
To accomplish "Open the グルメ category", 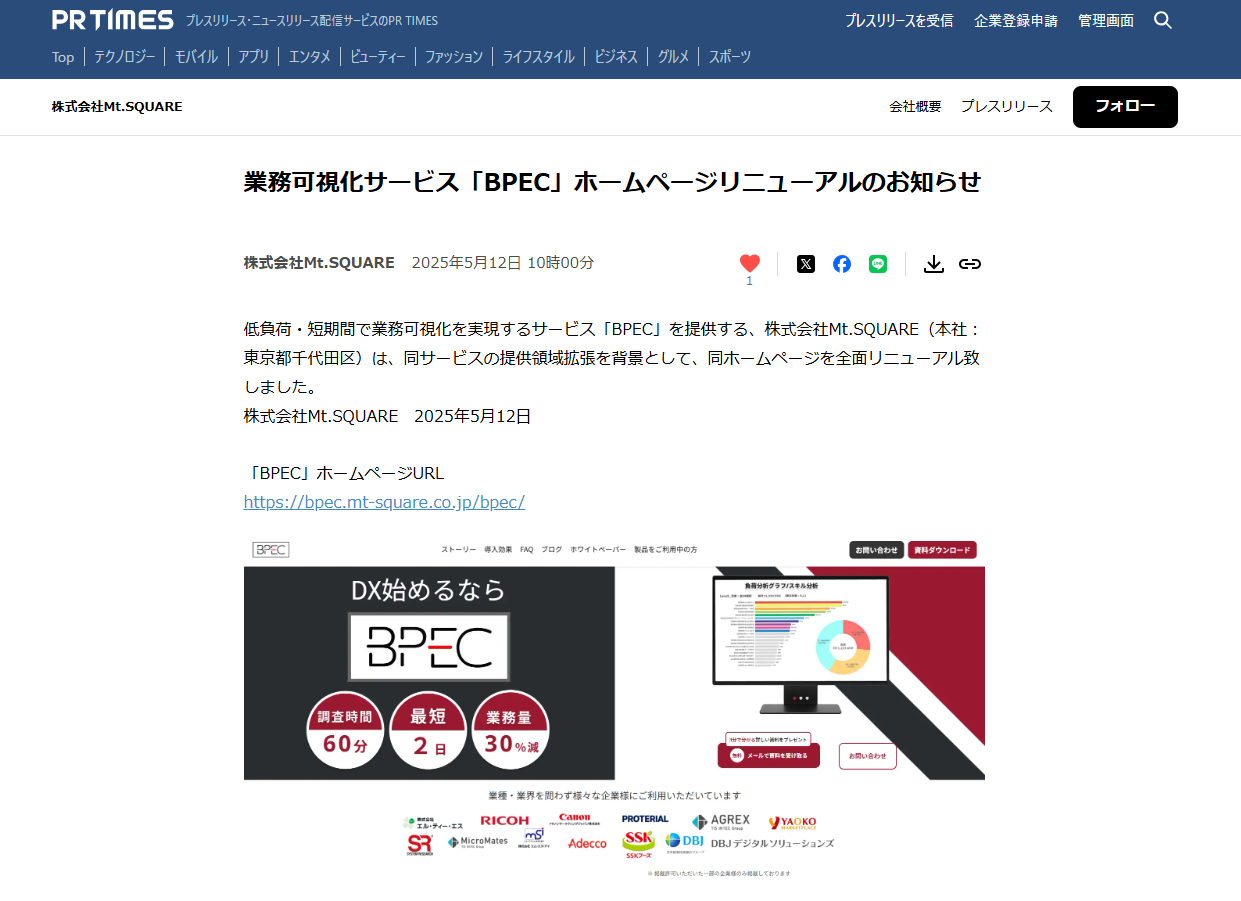I will (x=673, y=57).
